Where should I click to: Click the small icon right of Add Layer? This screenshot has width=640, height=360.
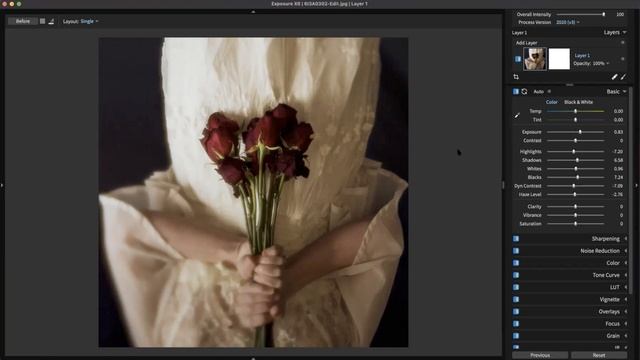point(622,43)
